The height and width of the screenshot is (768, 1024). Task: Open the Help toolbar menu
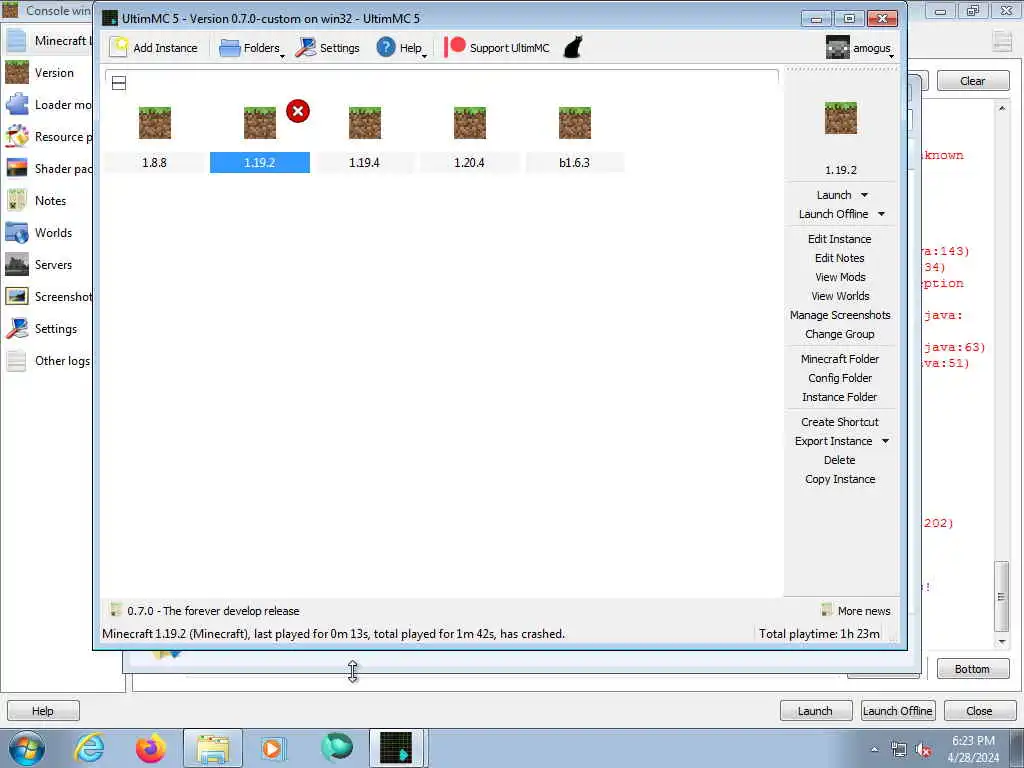pos(401,48)
